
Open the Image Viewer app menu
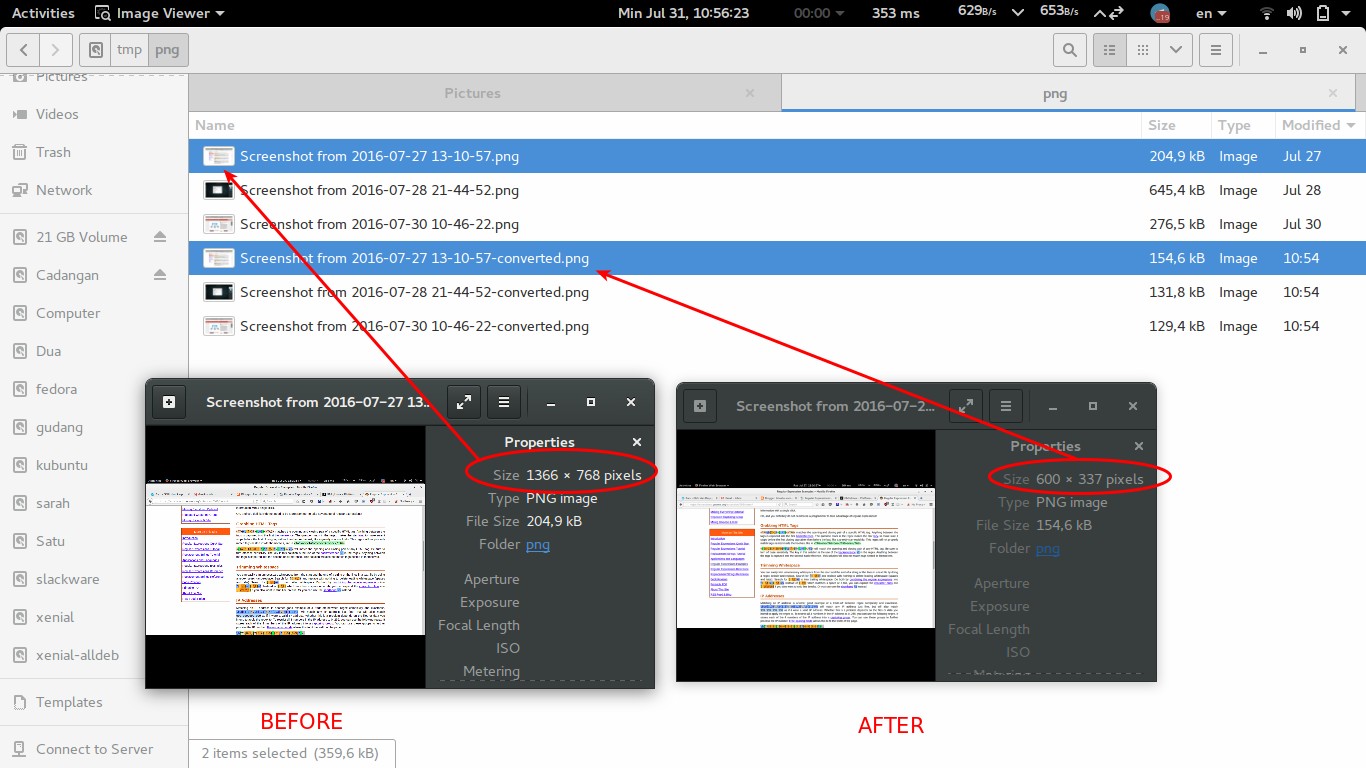click(x=160, y=13)
